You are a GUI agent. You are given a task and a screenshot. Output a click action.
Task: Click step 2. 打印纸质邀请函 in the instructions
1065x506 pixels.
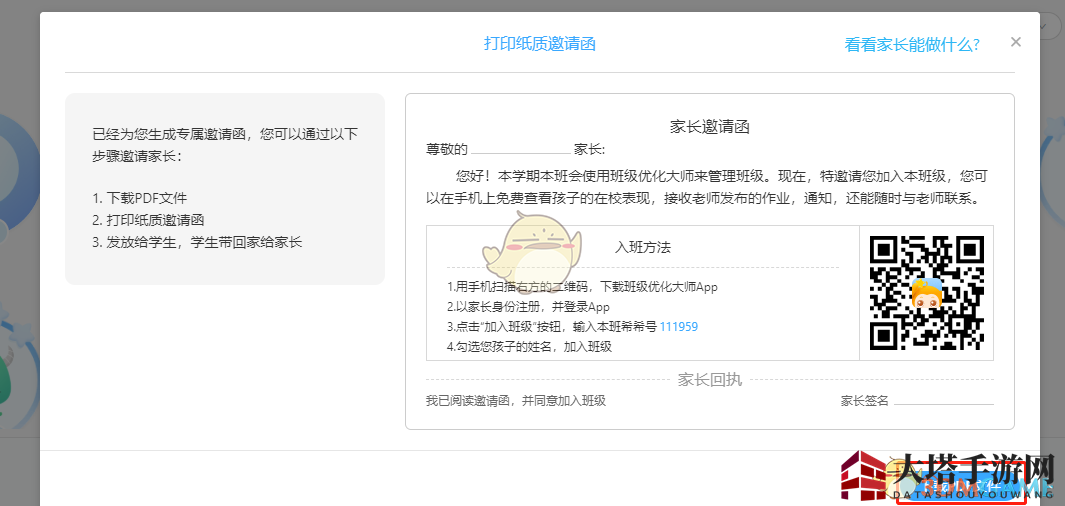(149, 220)
